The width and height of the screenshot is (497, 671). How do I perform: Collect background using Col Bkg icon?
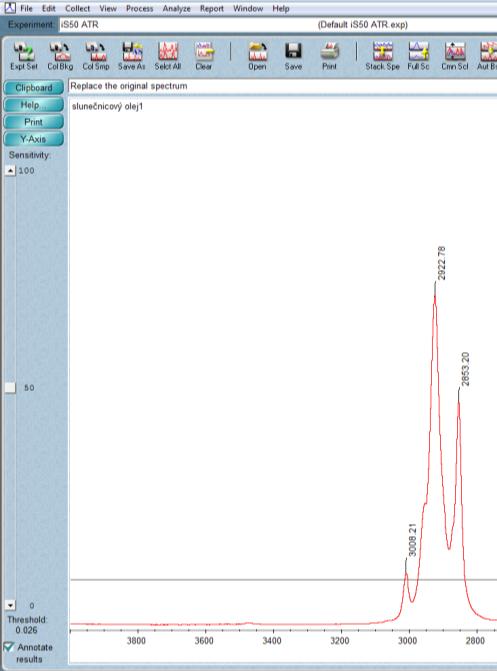coord(60,56)
